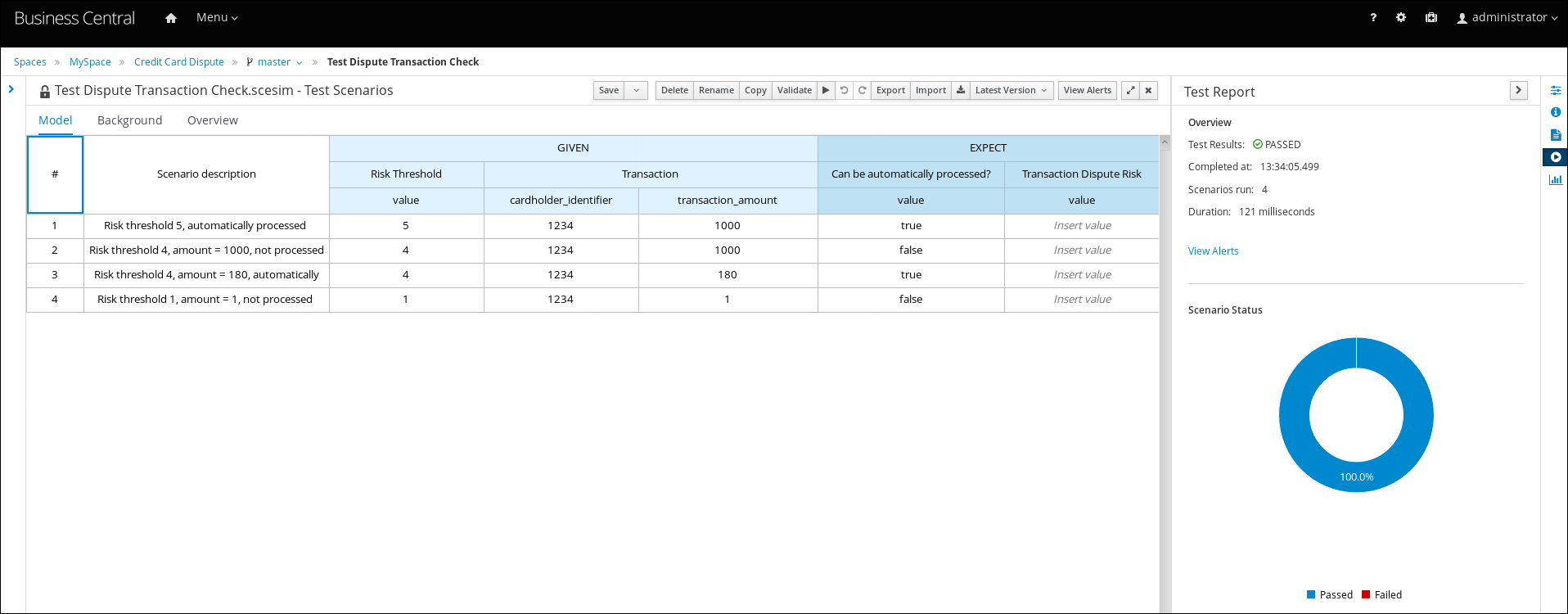
Task: Click the download icon beside Import
Action: (x=961, y=90)
